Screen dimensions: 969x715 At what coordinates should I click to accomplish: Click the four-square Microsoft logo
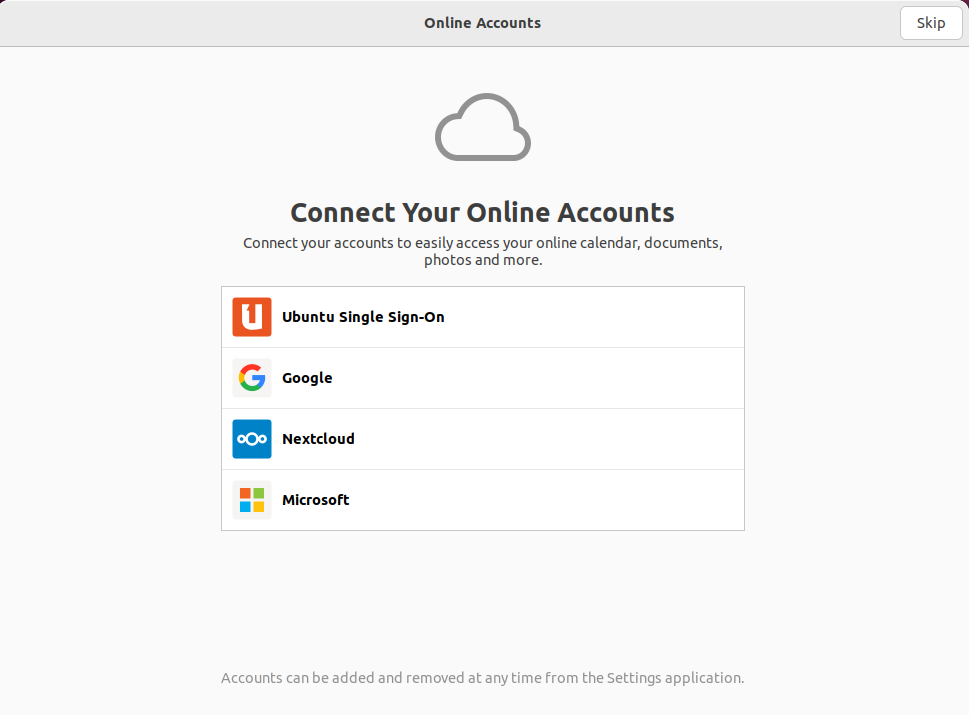pos(252,500)
